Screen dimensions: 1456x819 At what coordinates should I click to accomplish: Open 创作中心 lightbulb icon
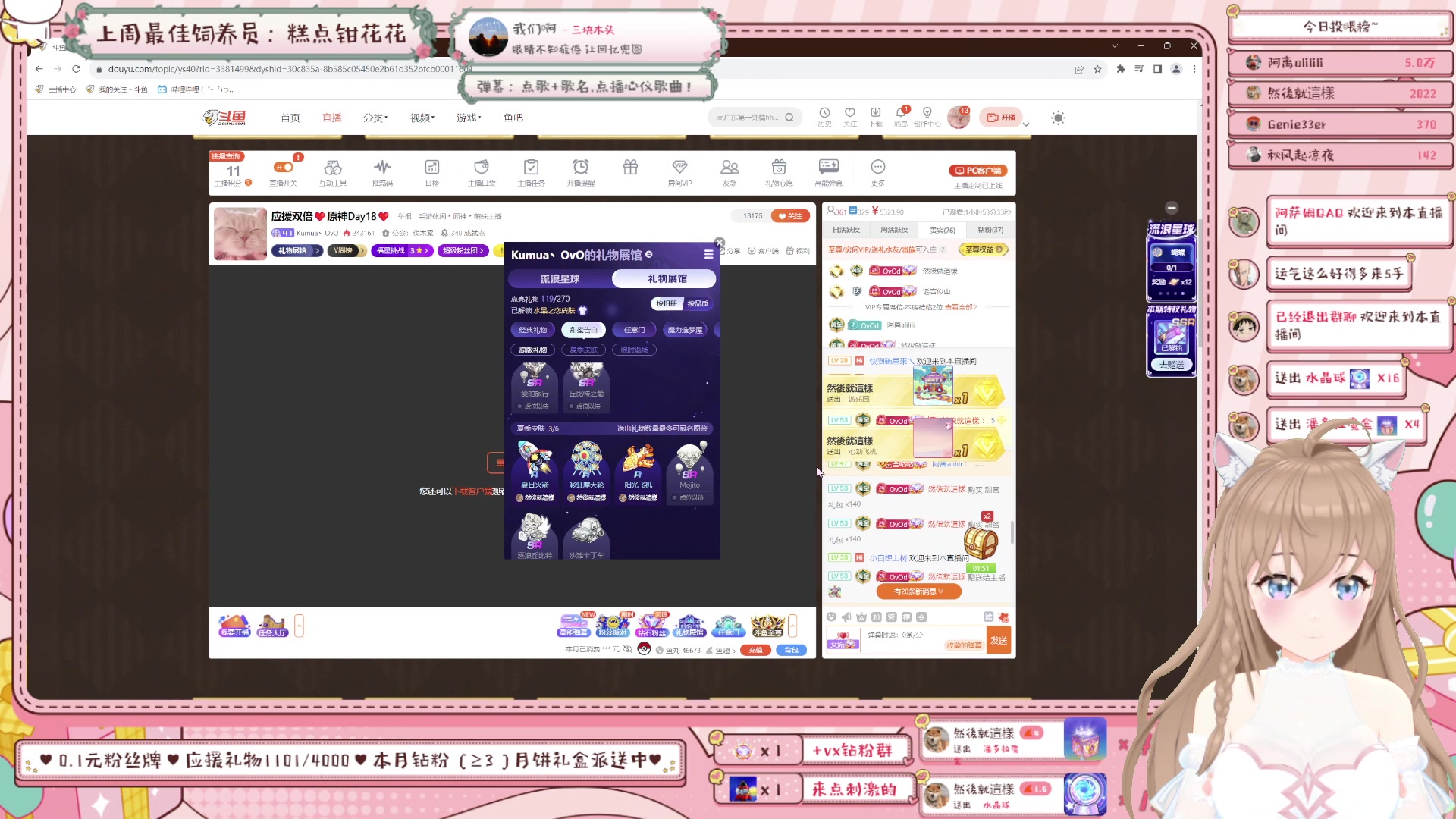(x=927, y=113)
